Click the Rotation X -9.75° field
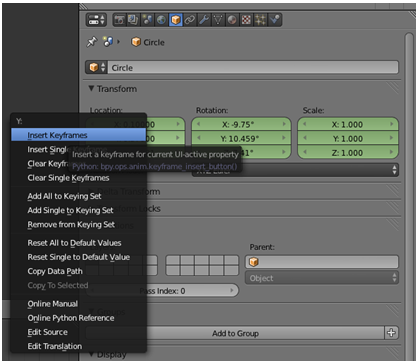The height and width of the screenshot is (363, 418). point(241,124)
